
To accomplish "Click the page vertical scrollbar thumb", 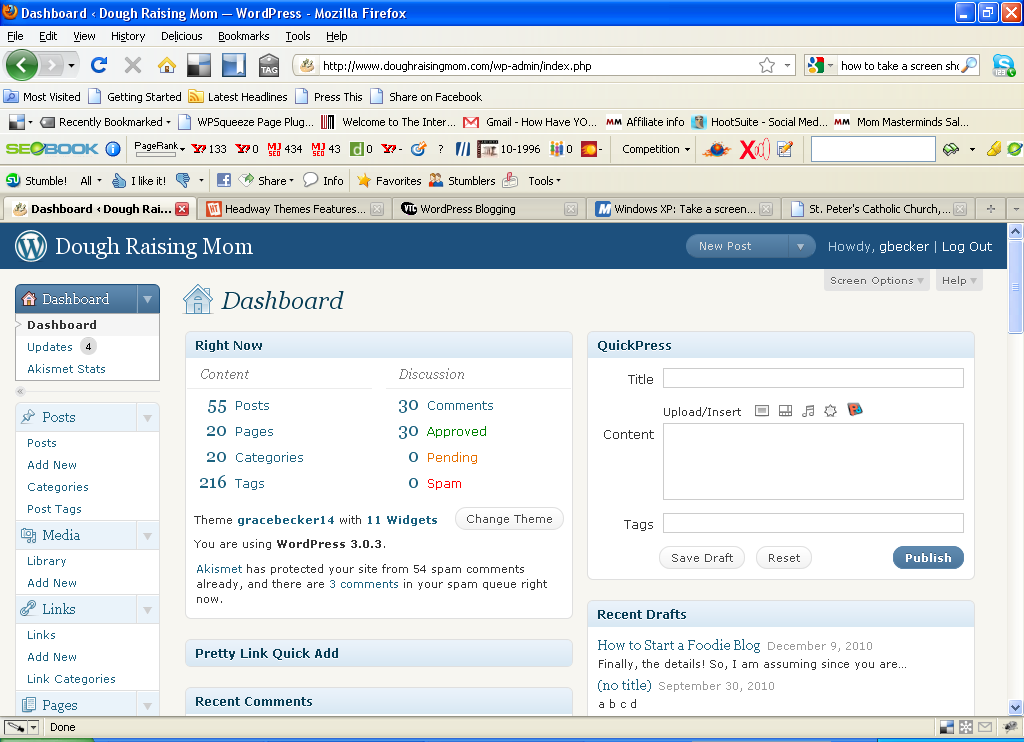I will point(1016,286).
